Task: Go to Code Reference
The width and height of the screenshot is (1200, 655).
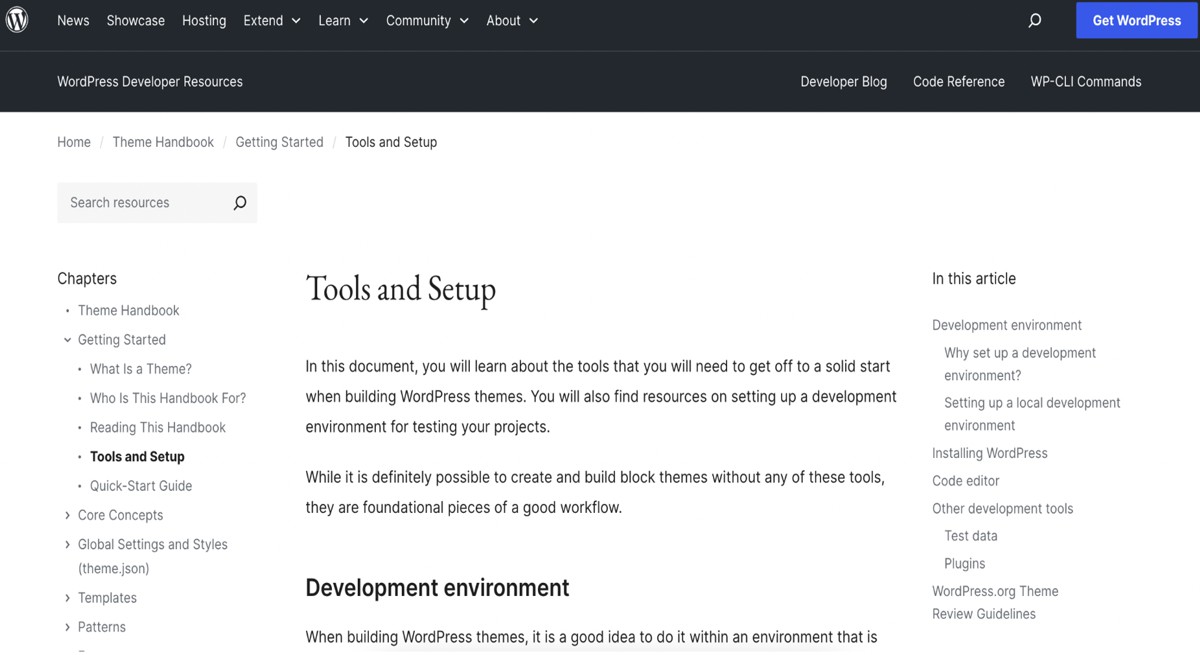Action: click(x=959, y=82)
